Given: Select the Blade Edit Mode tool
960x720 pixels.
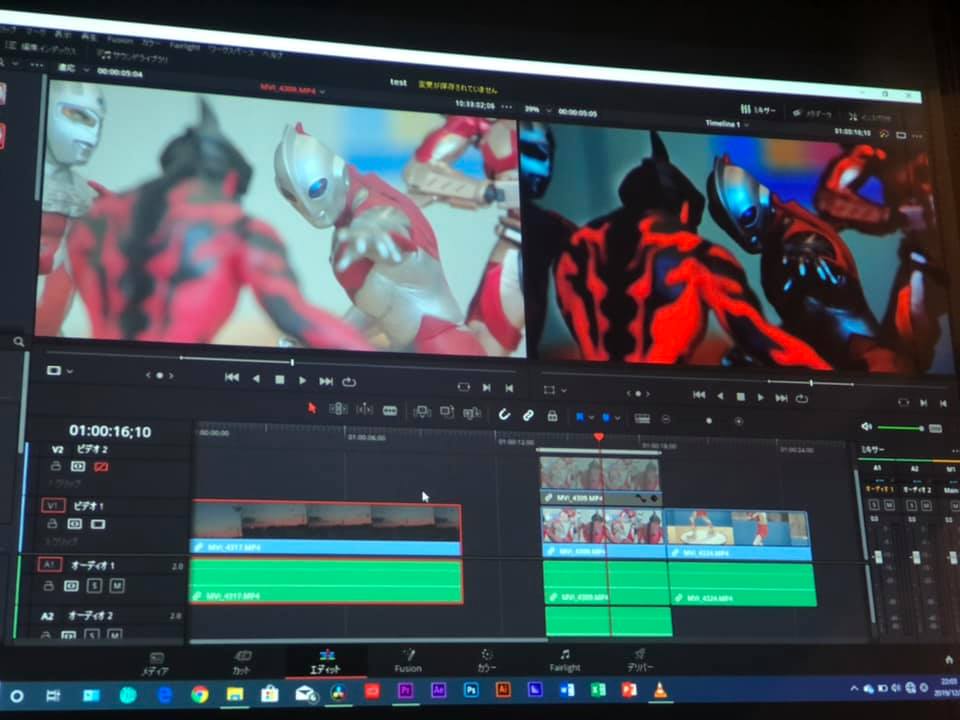Looking at the screenshot, I should [x=390, y=411].
